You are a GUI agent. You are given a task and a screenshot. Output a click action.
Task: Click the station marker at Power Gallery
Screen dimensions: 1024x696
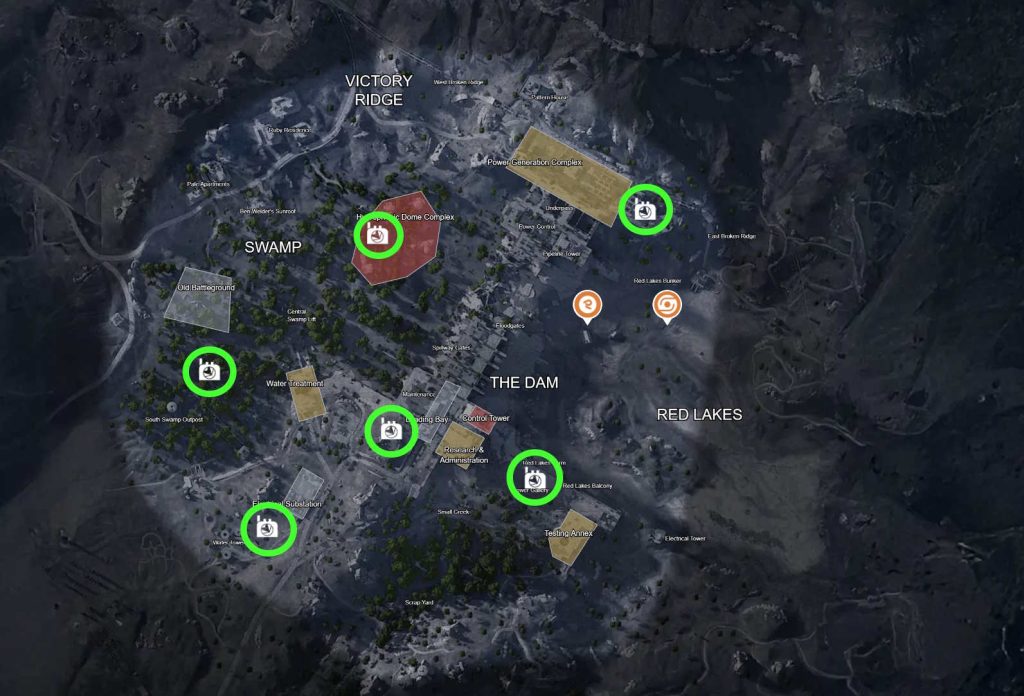pyautogui.click(x=535, y=477)
